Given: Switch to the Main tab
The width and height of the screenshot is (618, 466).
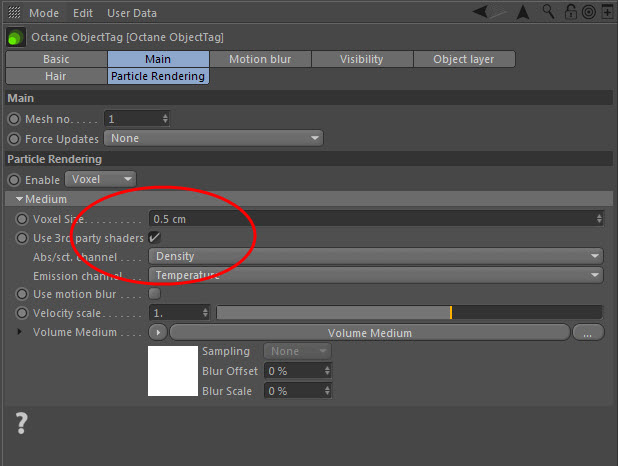Looking at the screenshot, I should (158, 59).
